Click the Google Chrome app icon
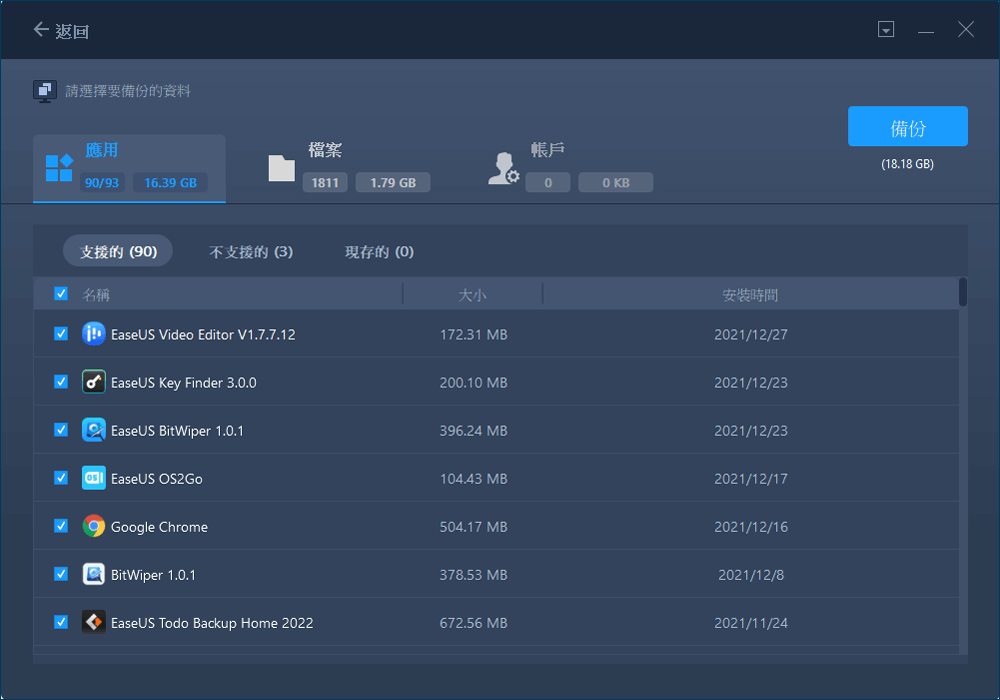Image resolution: width=1000 pixels, height=700 pixels. [x=94, y=526]
